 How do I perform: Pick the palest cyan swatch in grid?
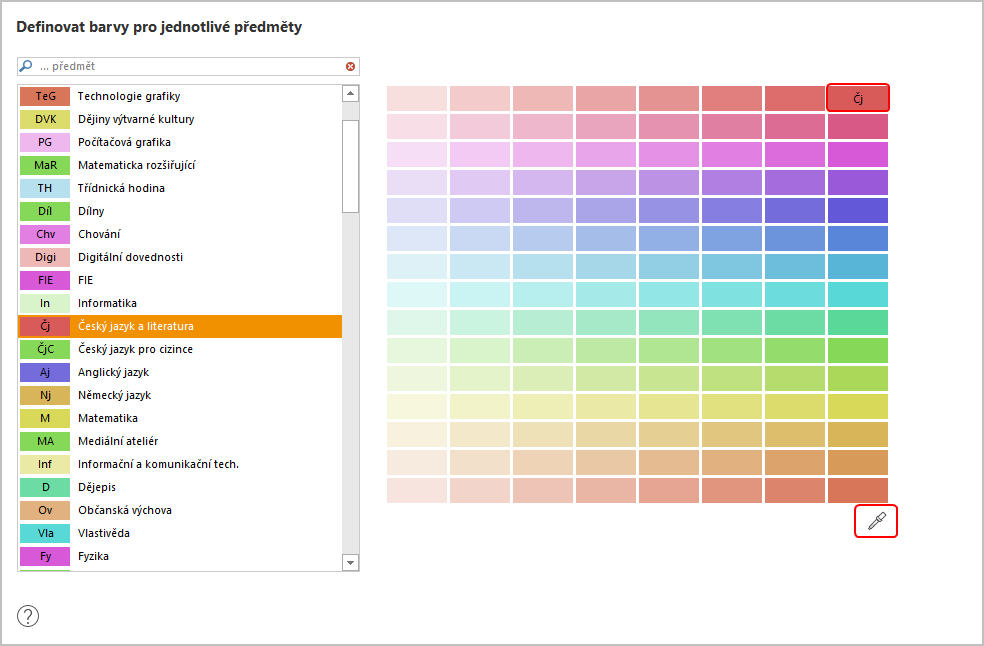[417, 294]
